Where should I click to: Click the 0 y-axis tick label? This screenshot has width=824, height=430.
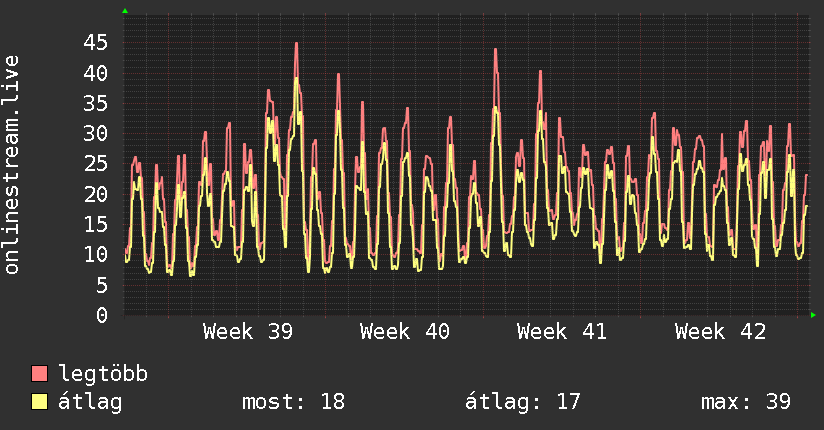102,315
